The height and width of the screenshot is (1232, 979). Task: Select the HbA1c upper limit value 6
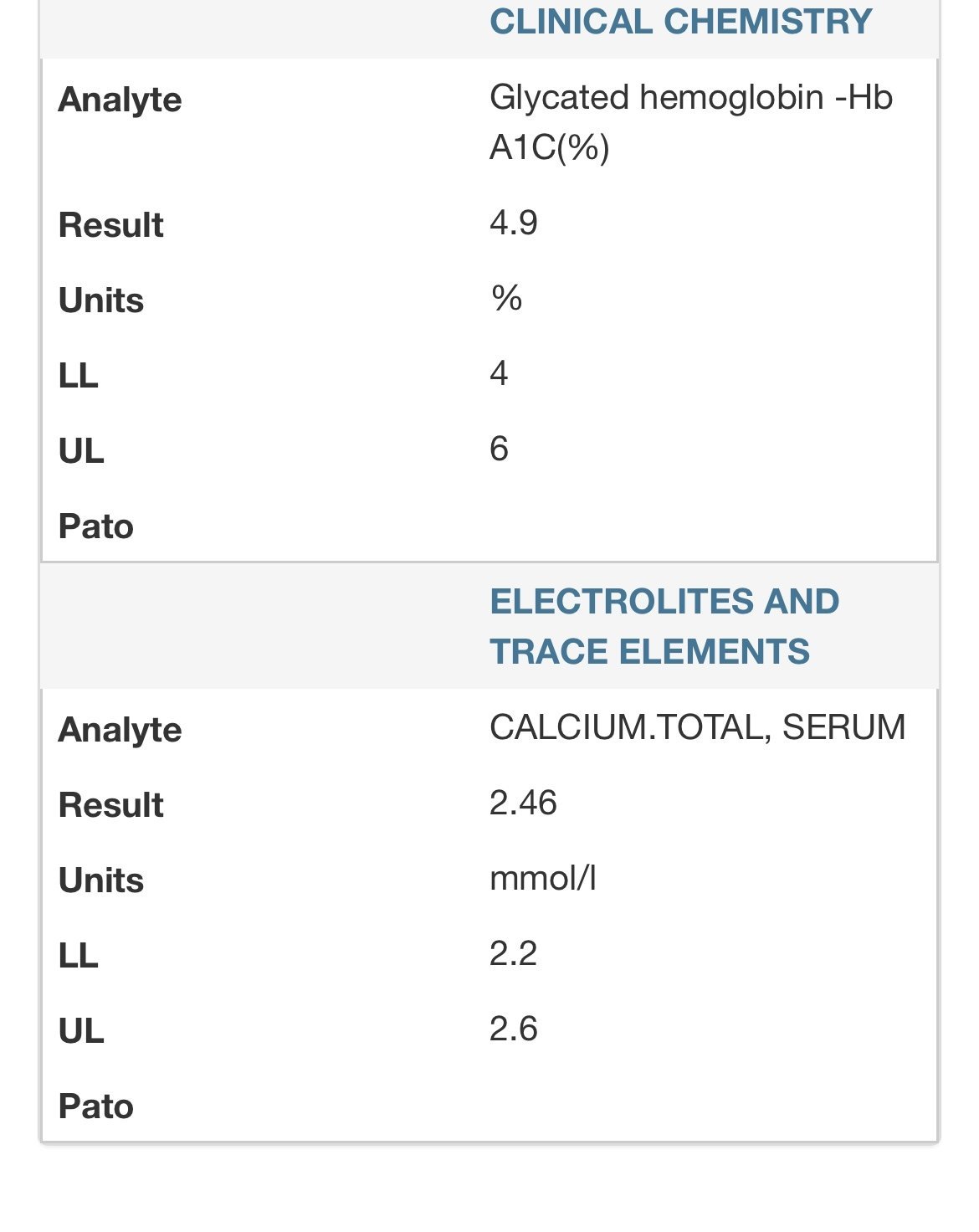coord(499,449)
